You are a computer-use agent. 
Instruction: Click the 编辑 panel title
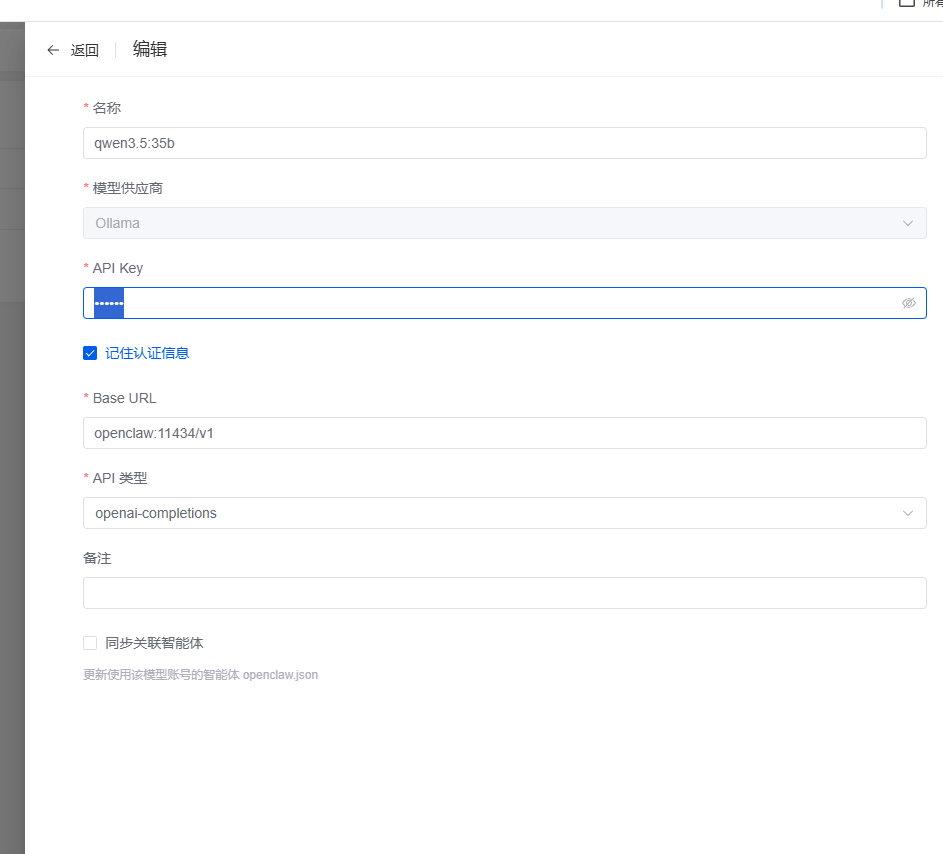click(150, 49)
